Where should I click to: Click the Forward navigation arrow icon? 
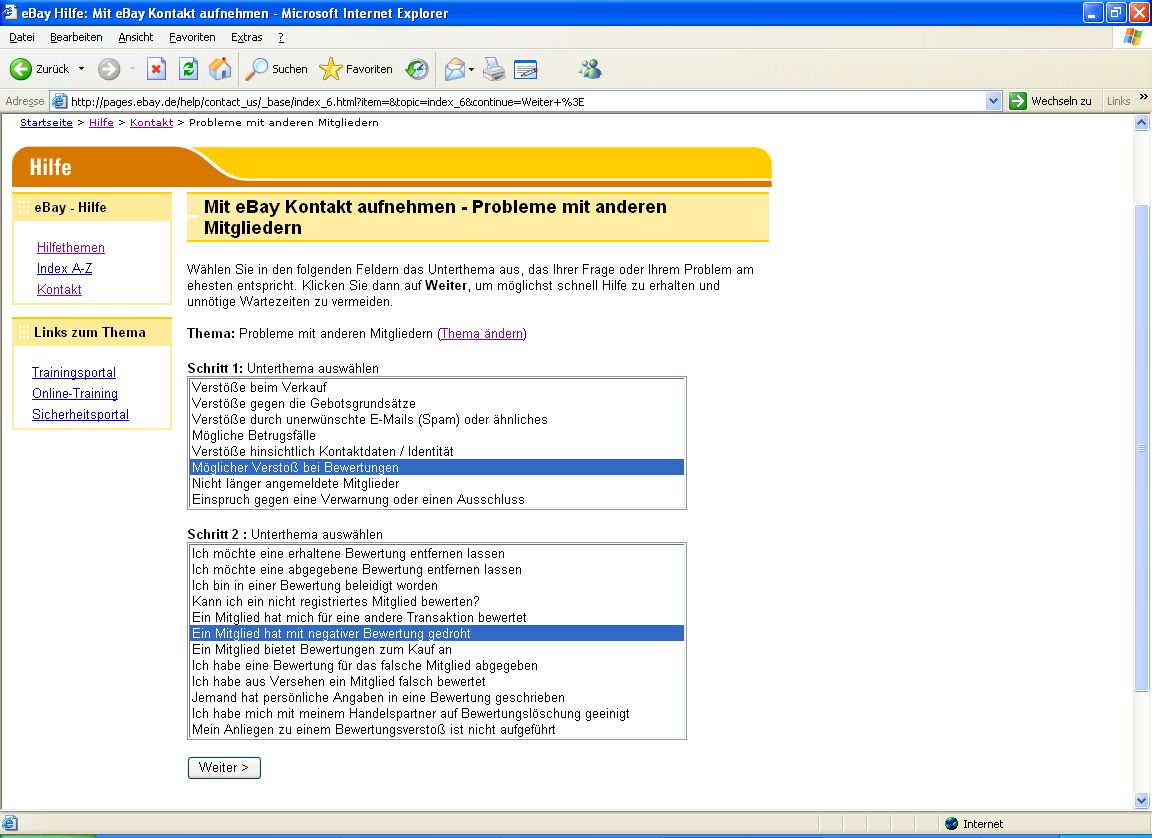[x=109, y=69]
